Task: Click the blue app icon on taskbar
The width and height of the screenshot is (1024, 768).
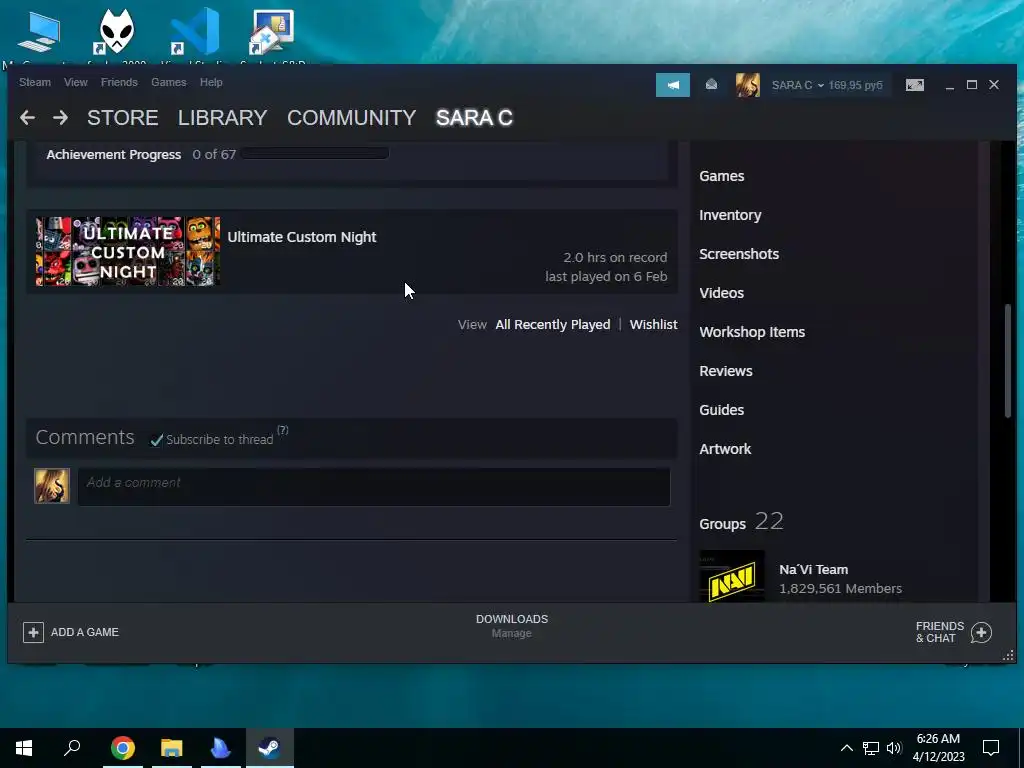Action: [221, 748]
